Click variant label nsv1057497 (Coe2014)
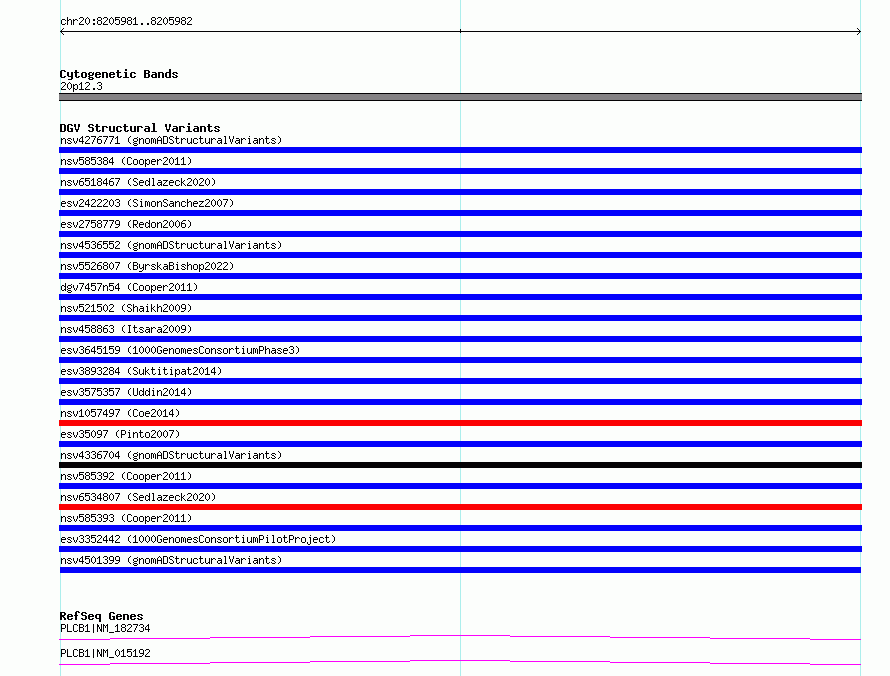890x676 pixels. (x=120, y=413)
